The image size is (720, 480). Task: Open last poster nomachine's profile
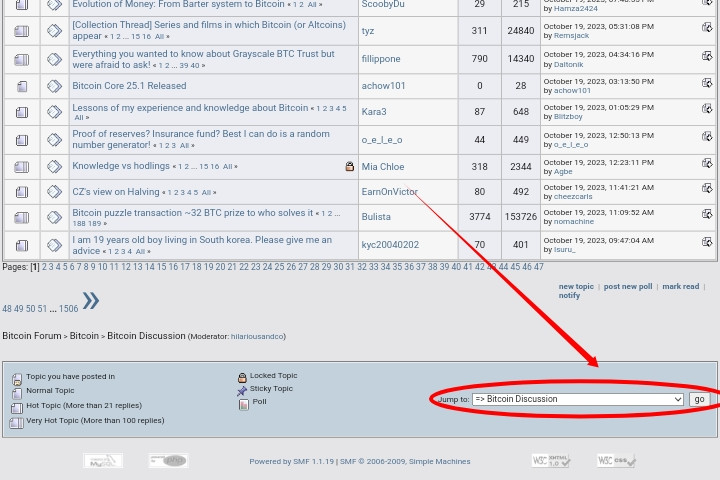574,221
